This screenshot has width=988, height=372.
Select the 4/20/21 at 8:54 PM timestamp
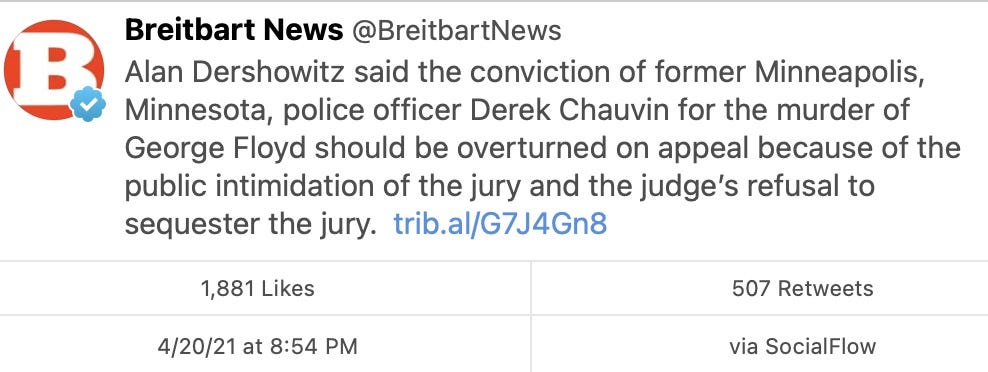(257, 346)
